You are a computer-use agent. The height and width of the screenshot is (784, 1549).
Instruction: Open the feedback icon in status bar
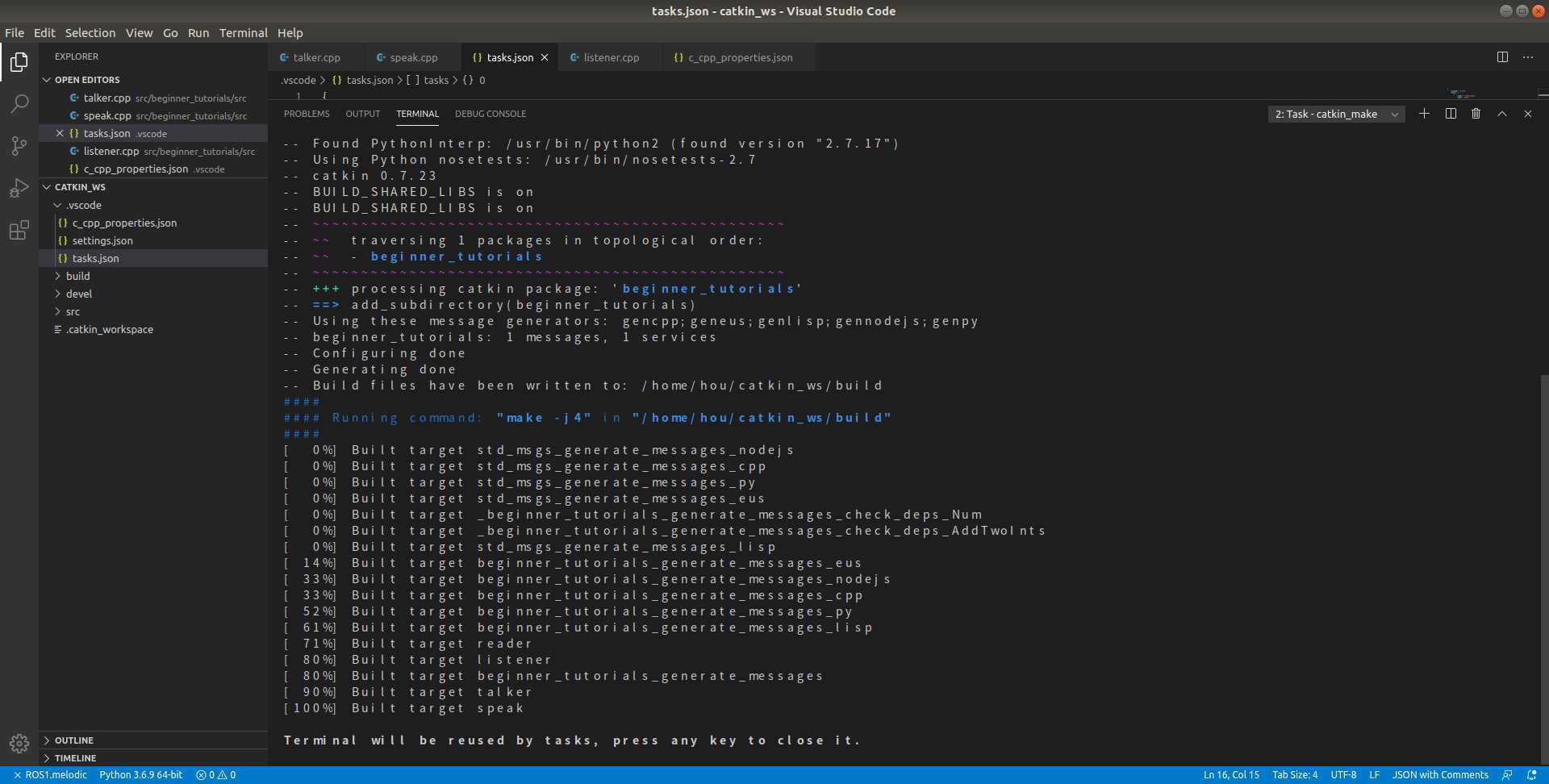coord(1507,775)
